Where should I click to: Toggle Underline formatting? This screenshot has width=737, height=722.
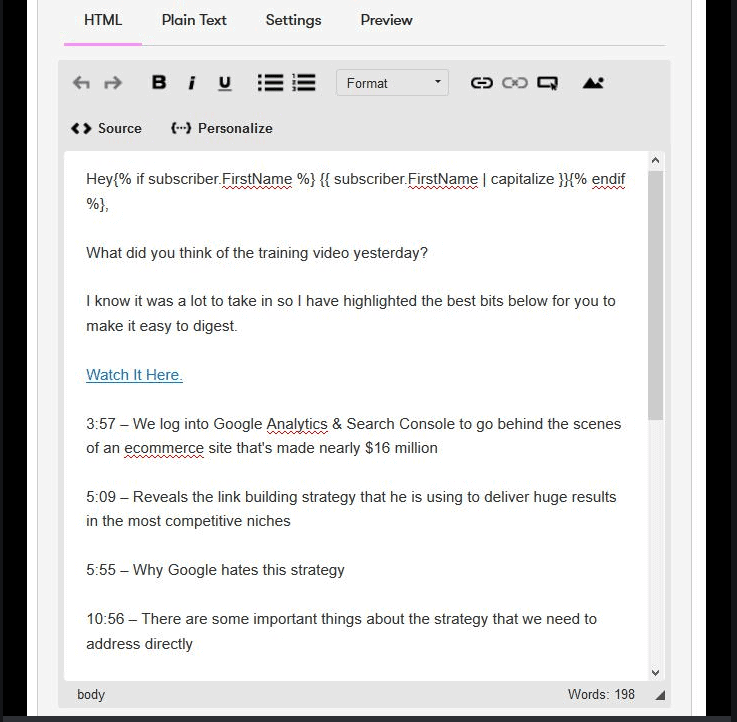pos(225,83)
